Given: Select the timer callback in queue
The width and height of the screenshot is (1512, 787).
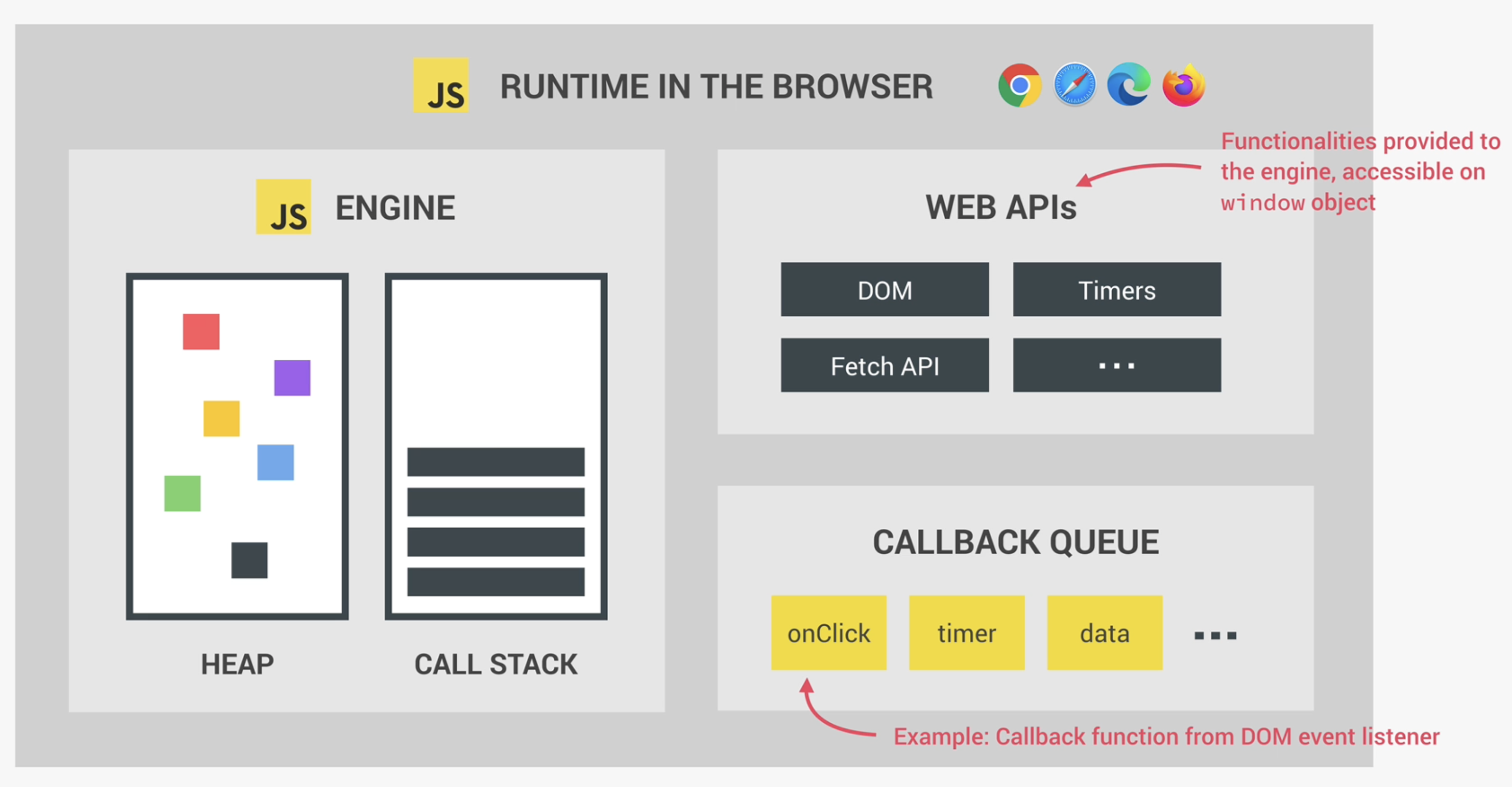Looking at the screenshot, I should (x=966, y=632).
